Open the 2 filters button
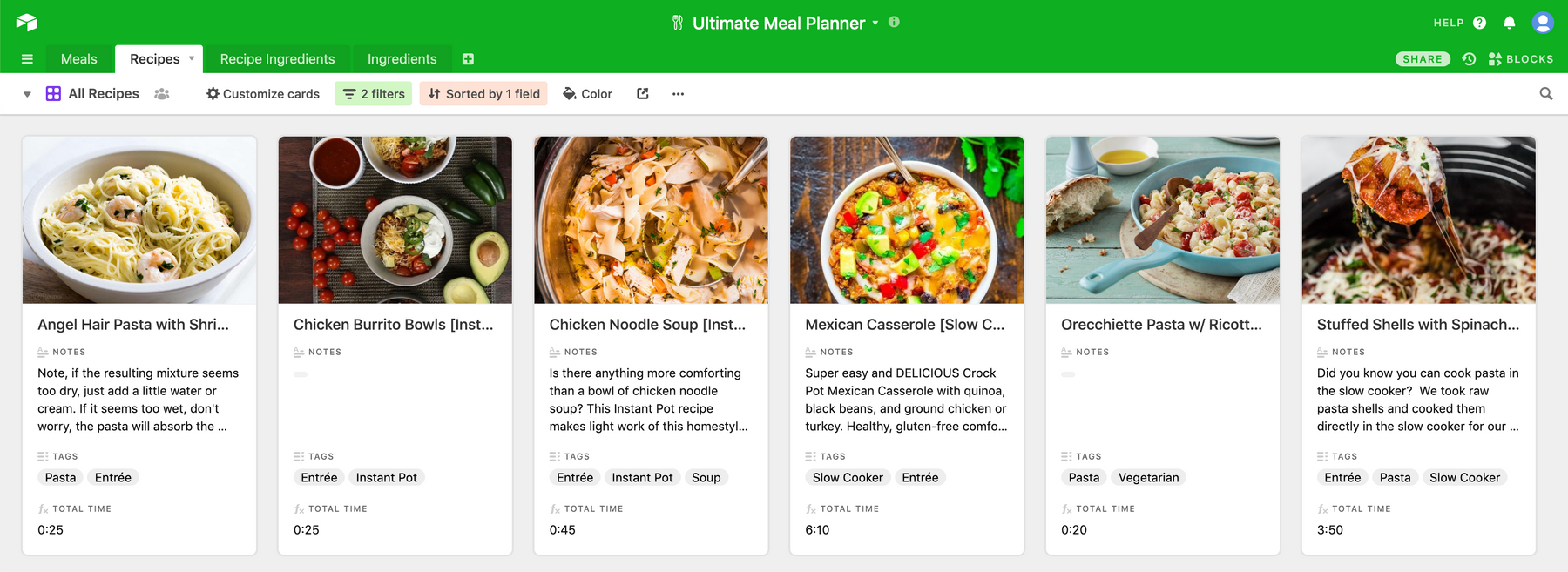Viewport: 1568px width, 572px height. tap(375, 94)
